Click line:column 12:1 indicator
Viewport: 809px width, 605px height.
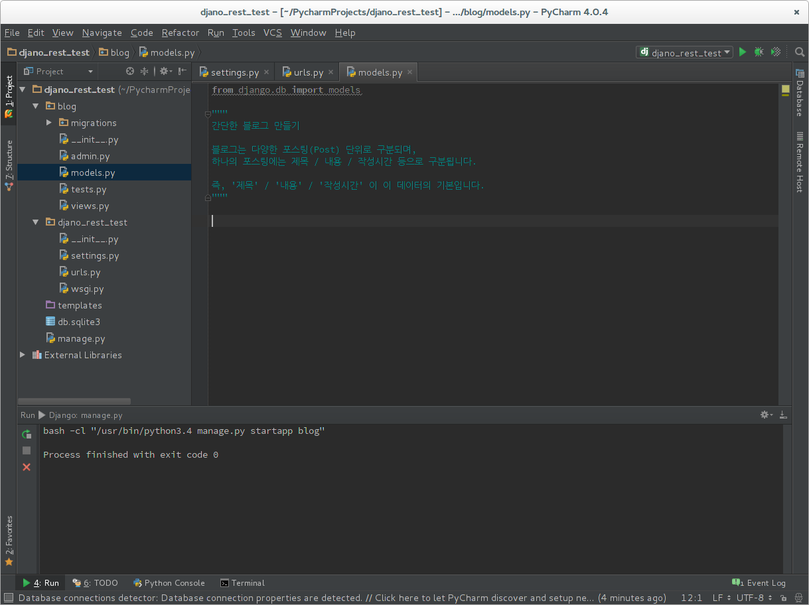pos(691,598)
